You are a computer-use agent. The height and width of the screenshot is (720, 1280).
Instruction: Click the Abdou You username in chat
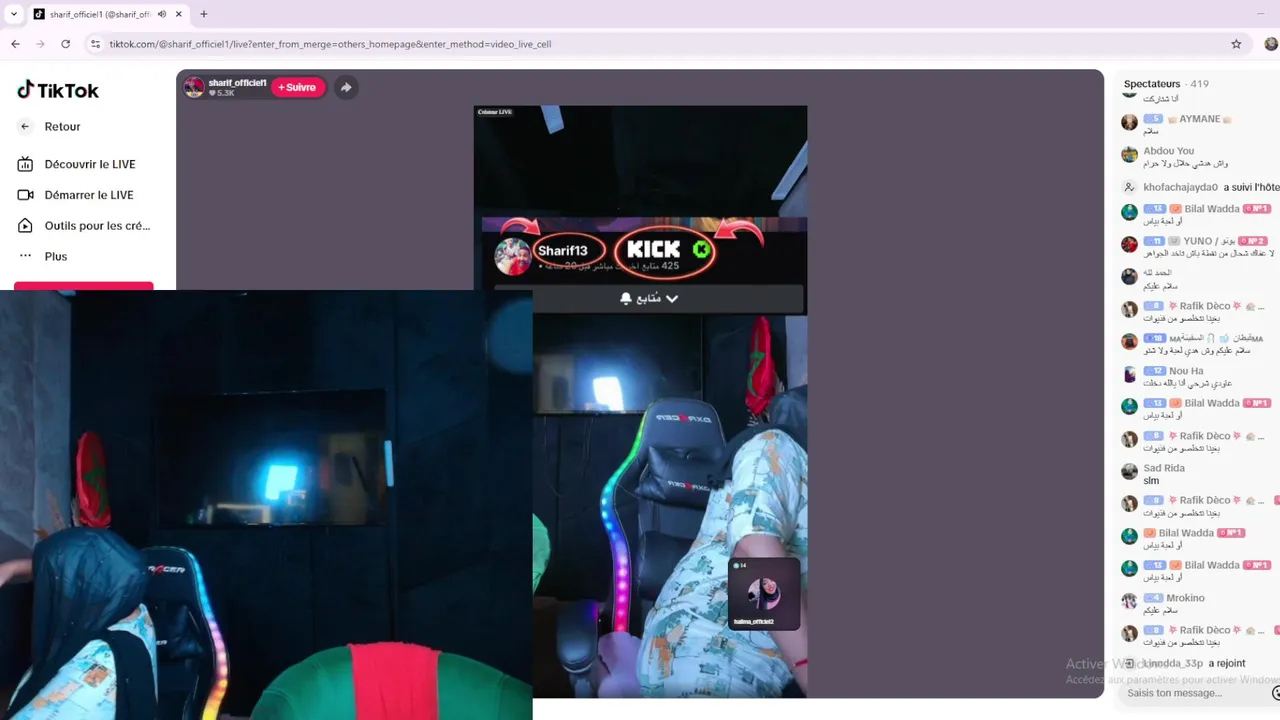coord(1169,151)
